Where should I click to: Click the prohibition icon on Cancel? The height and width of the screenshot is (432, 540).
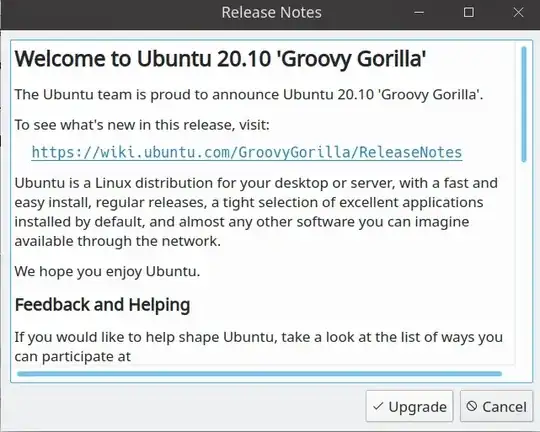pos(471,406)
